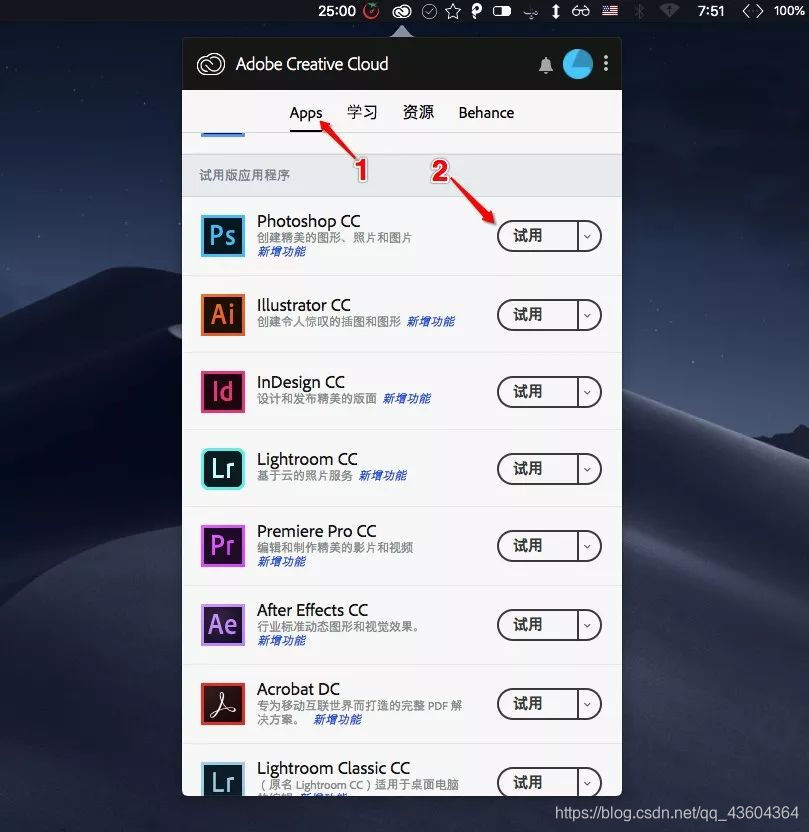Click the checkmark circle menu bar icon
The height and width of the screenshot is (832, 809).
coord(429,11)
